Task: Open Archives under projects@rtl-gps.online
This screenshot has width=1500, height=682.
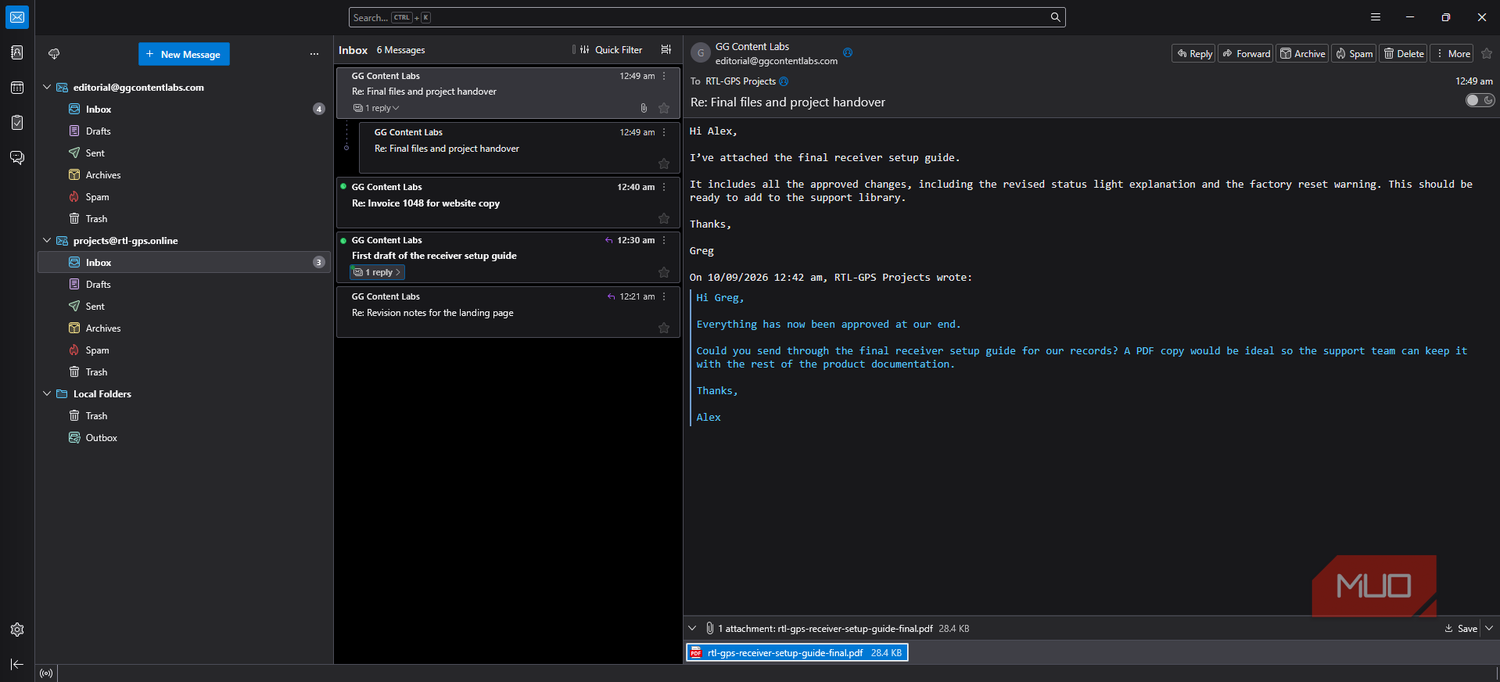Action: (x=184, y=328)
